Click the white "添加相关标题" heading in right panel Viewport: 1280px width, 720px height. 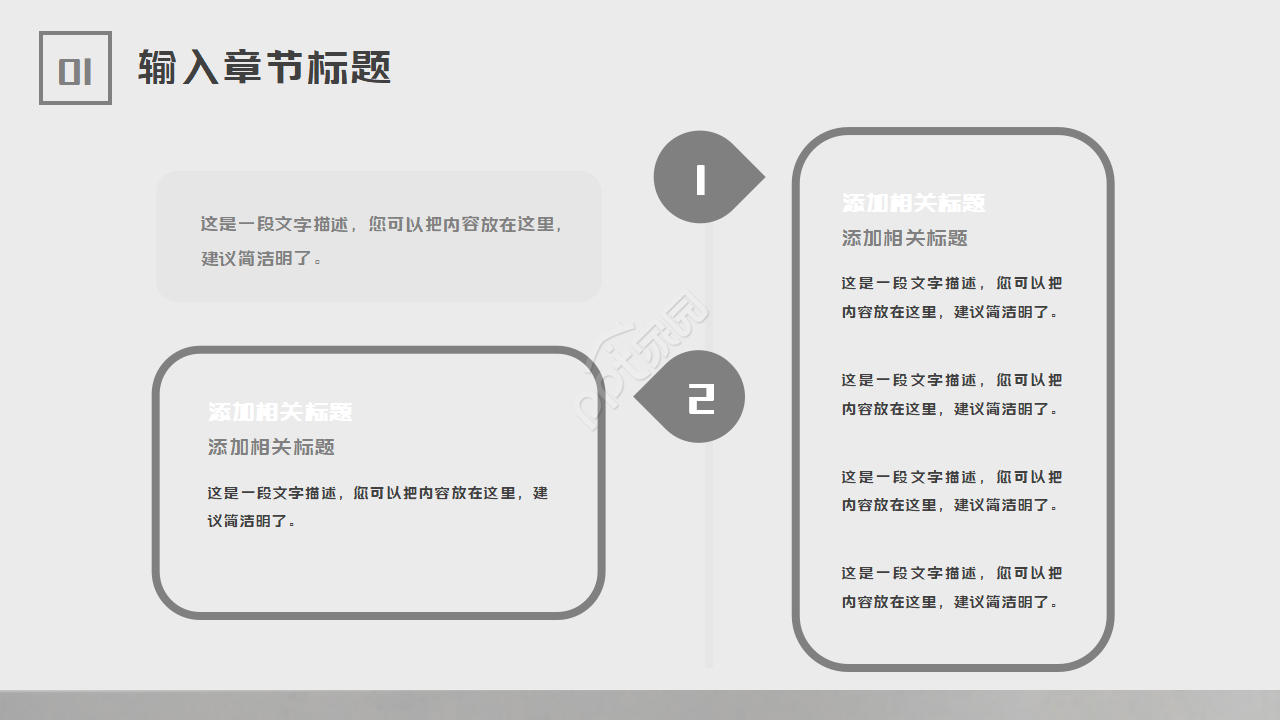tap(913, 203)
